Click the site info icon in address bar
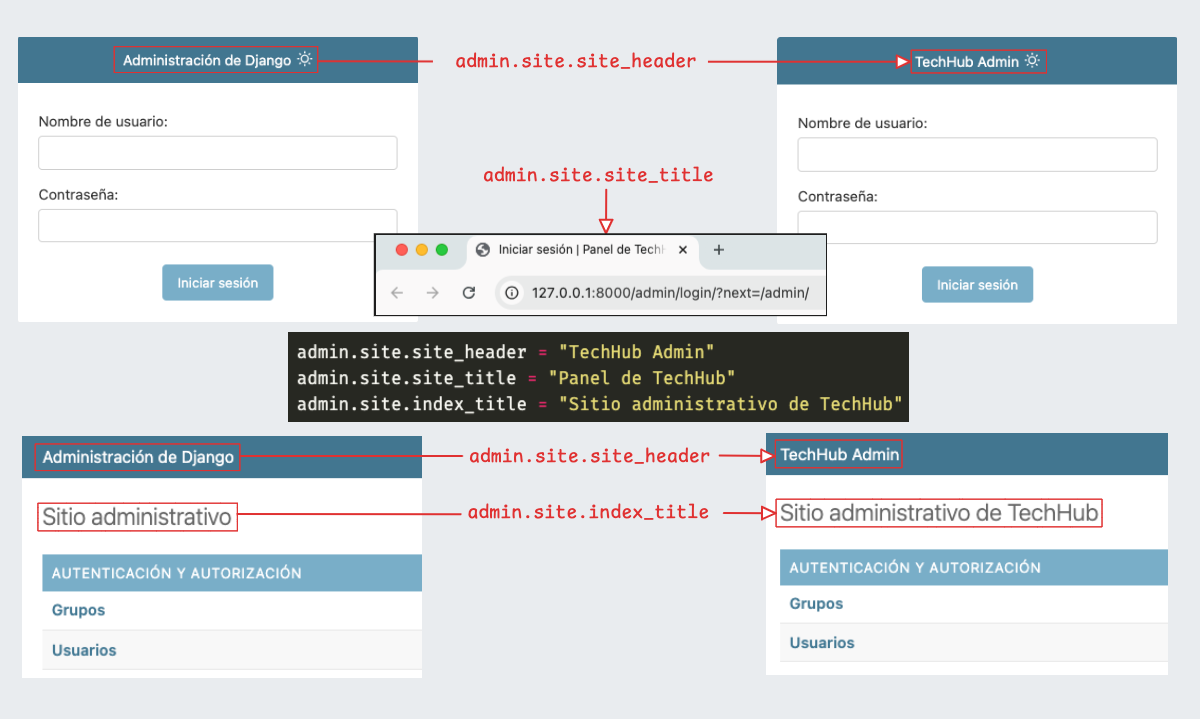This screenshot has height=719, width=1200. tap(512, 293)
